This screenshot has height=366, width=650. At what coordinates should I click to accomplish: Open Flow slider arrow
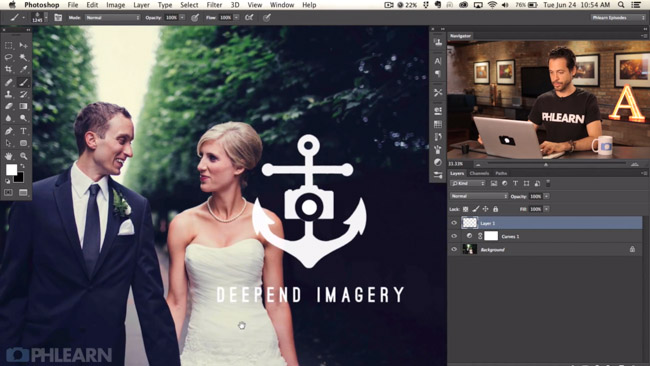236,17
